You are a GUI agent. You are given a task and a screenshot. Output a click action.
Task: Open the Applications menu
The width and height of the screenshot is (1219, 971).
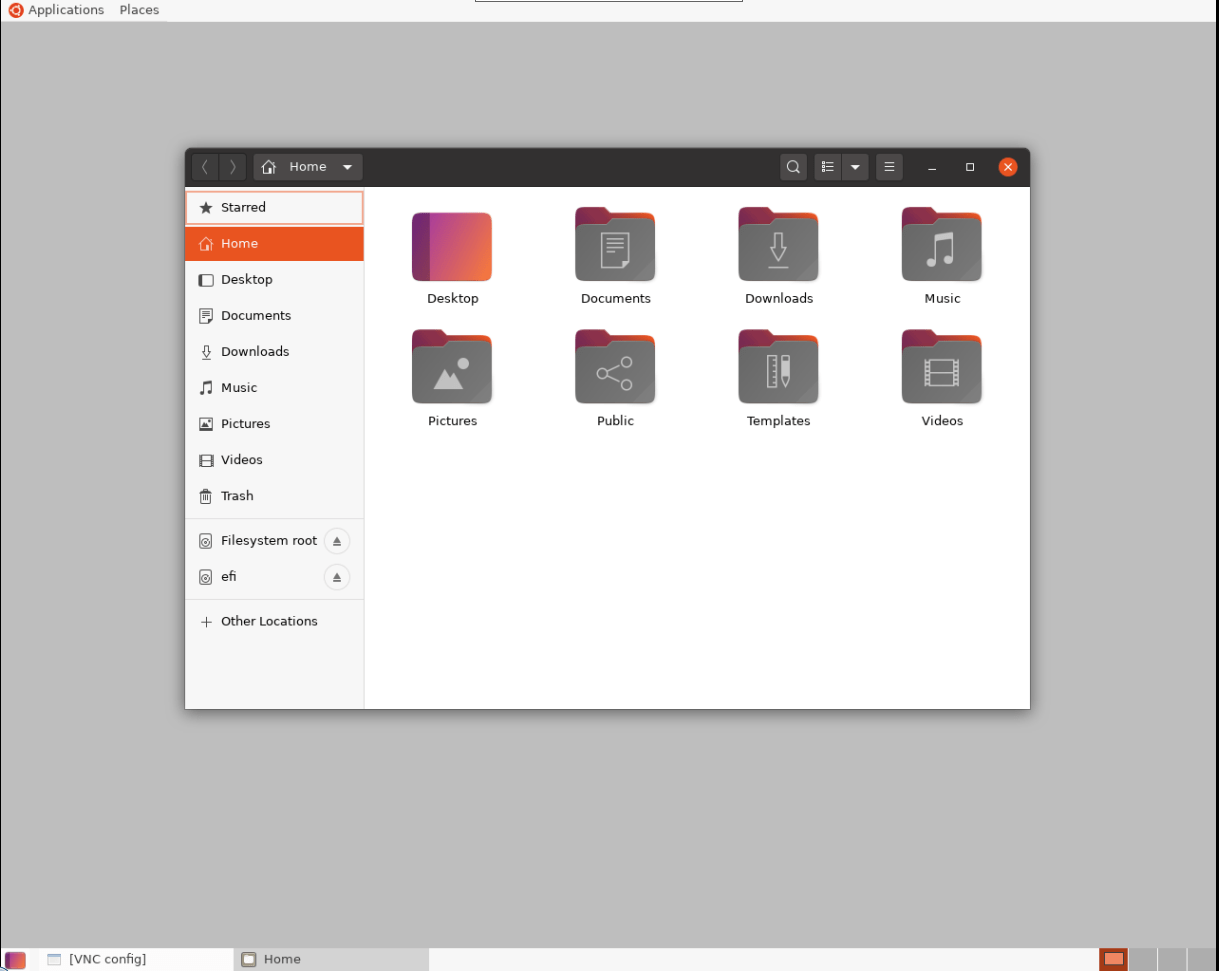[66, 10]
